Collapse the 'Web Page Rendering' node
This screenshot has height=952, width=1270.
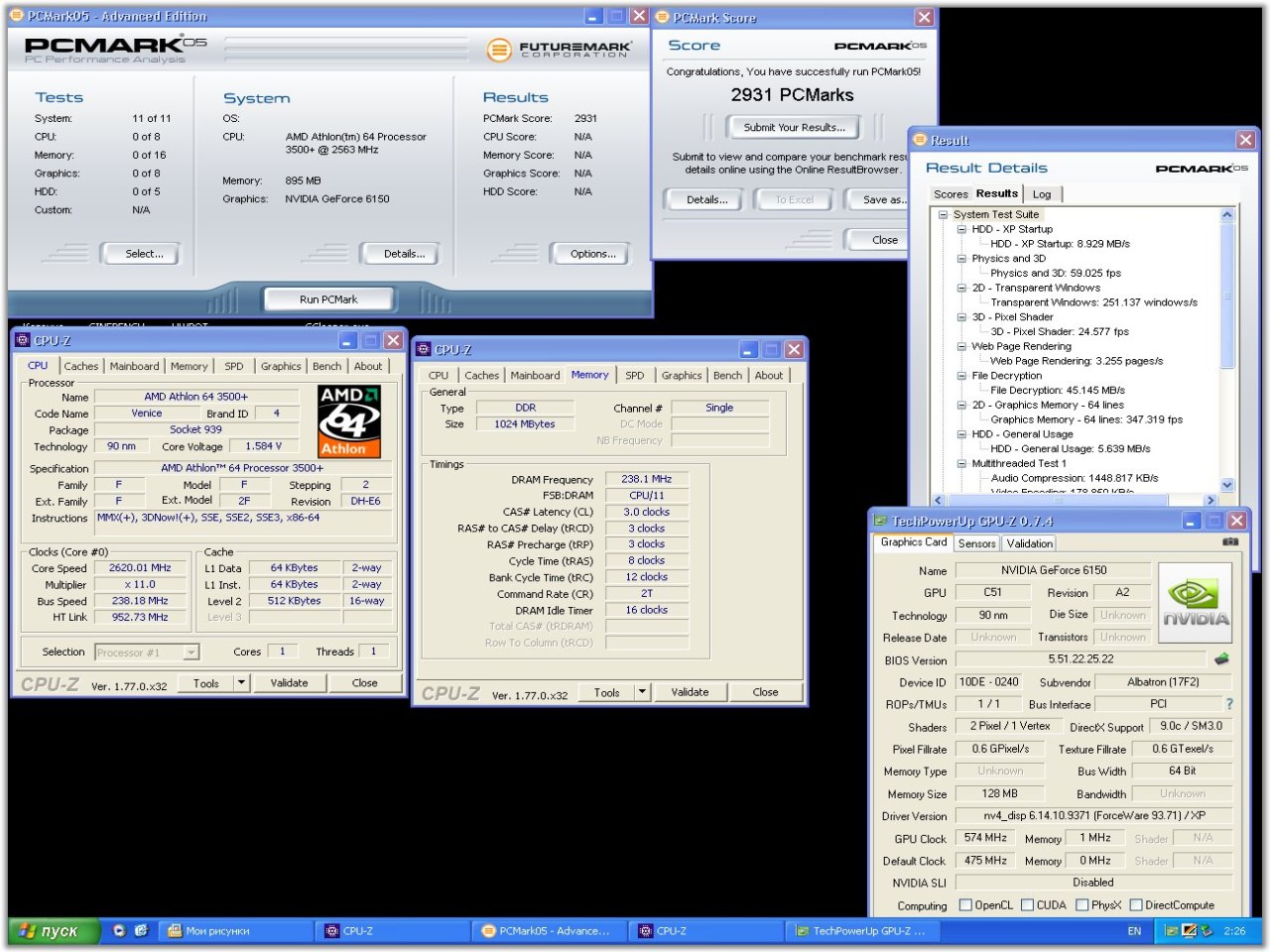(961, 346)
